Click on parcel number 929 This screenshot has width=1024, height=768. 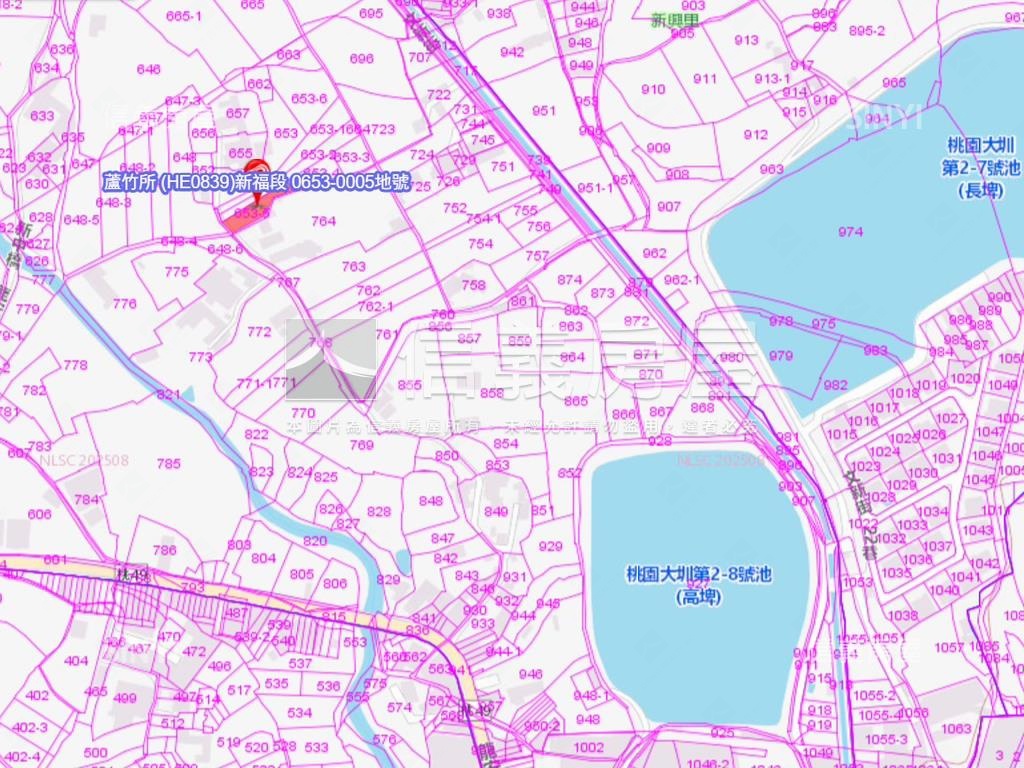click(550, 546)
